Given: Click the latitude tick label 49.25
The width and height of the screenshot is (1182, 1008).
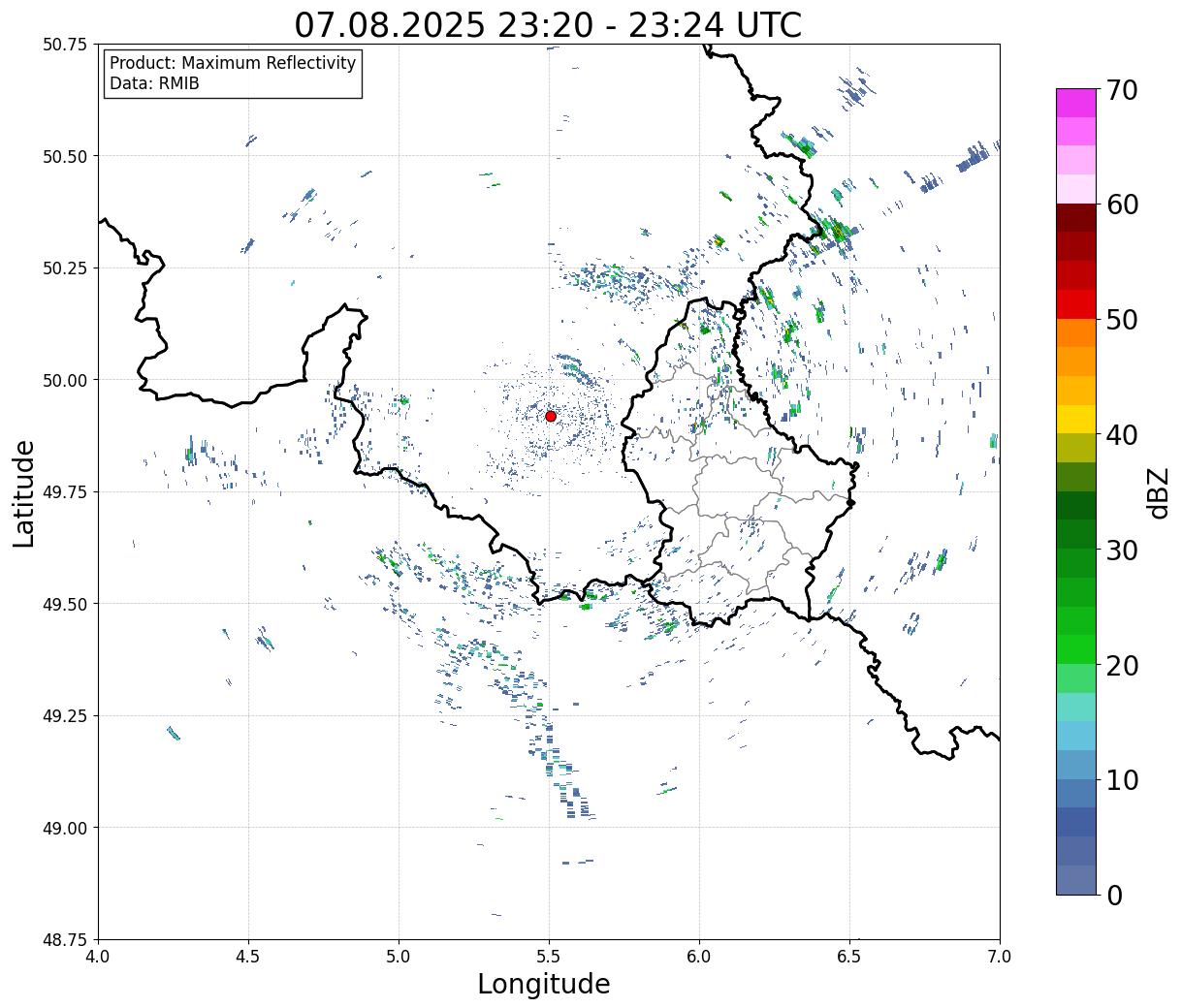Looking at the screenshot, I should (65, 716).
